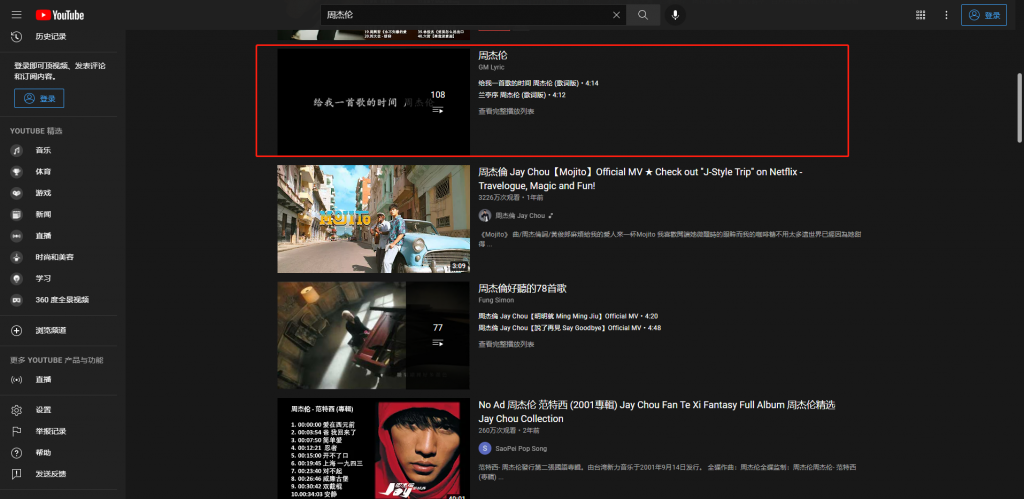Open the YouTube apps grid
1024x499 pixels.
(x=920, y=15)
